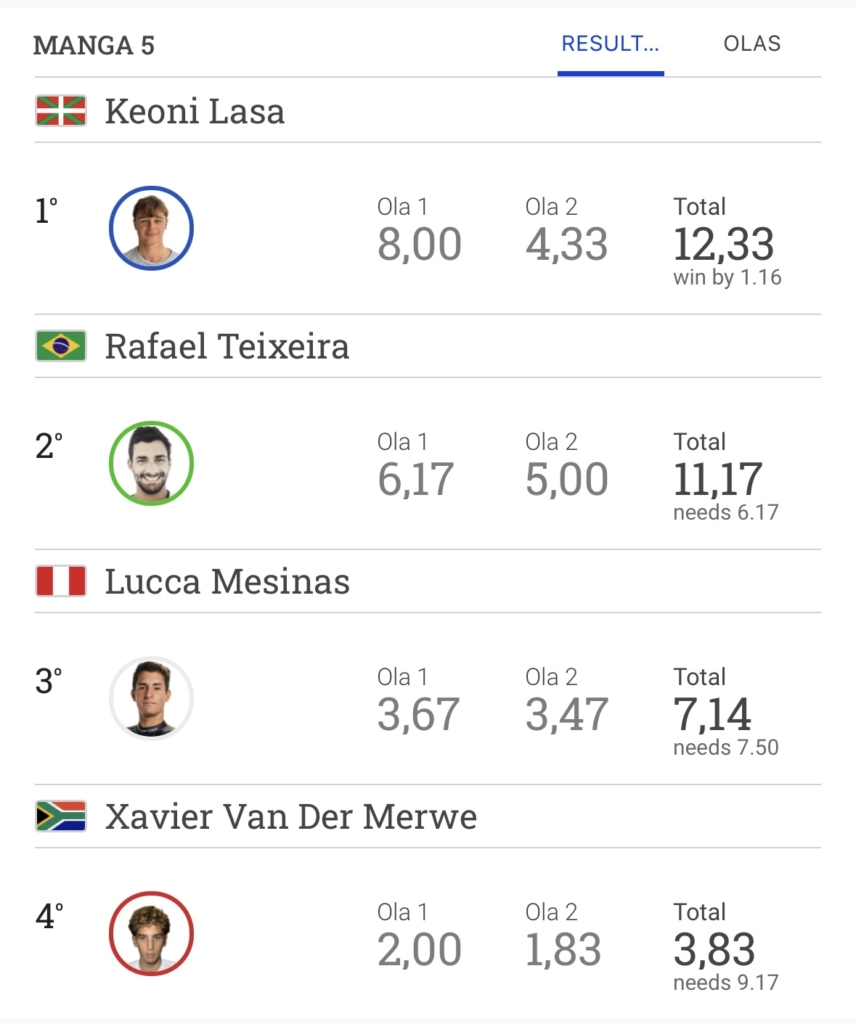Tap the Peru flag icon
The image size is (856, 1024).
tap(61, 581)
